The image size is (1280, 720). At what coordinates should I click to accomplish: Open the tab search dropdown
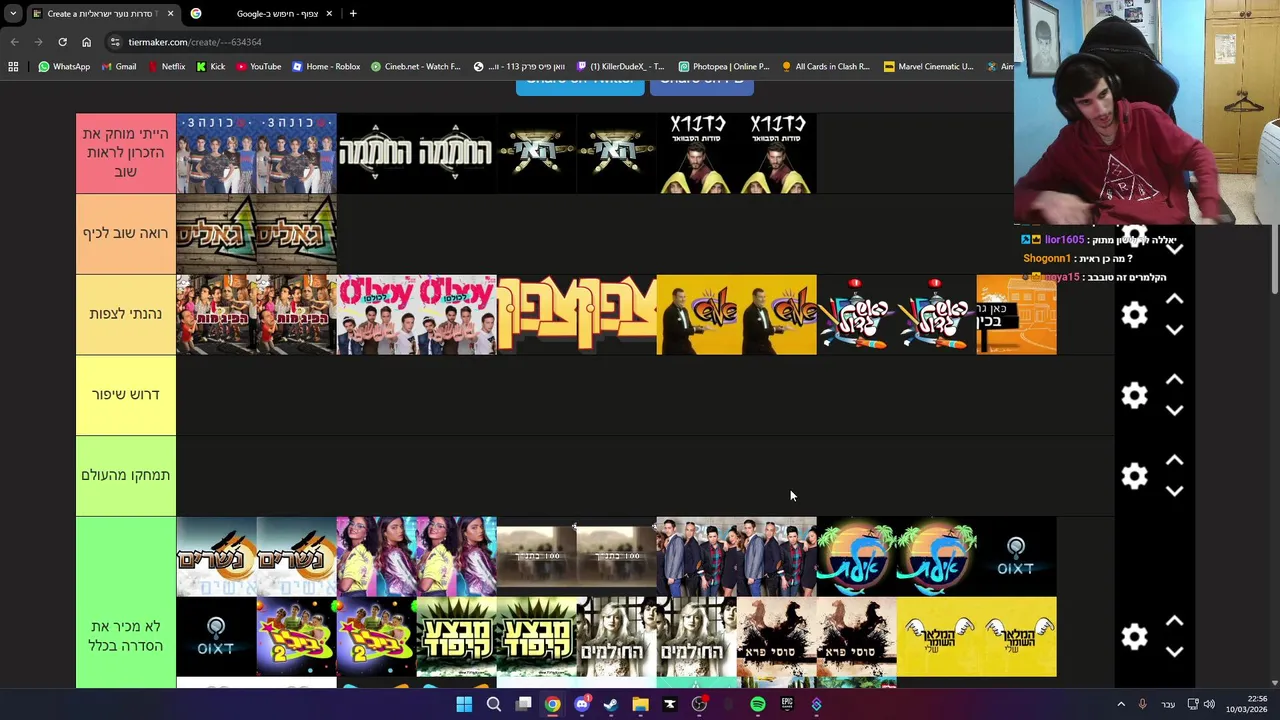[x=13, y=14]
